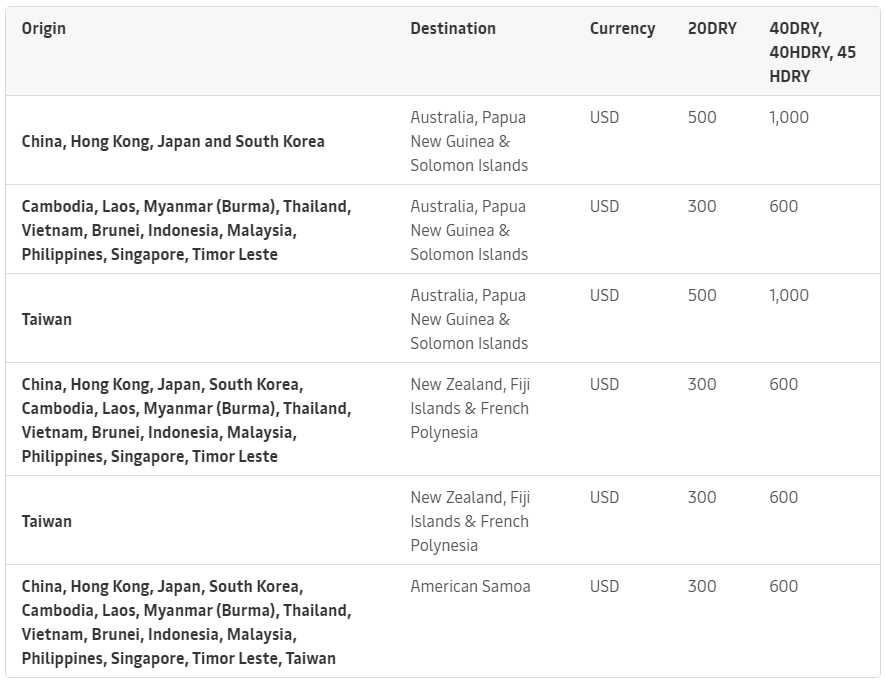Click the Destination column header
The height and width of the screenshot is (684, 885).
point(453,28)
